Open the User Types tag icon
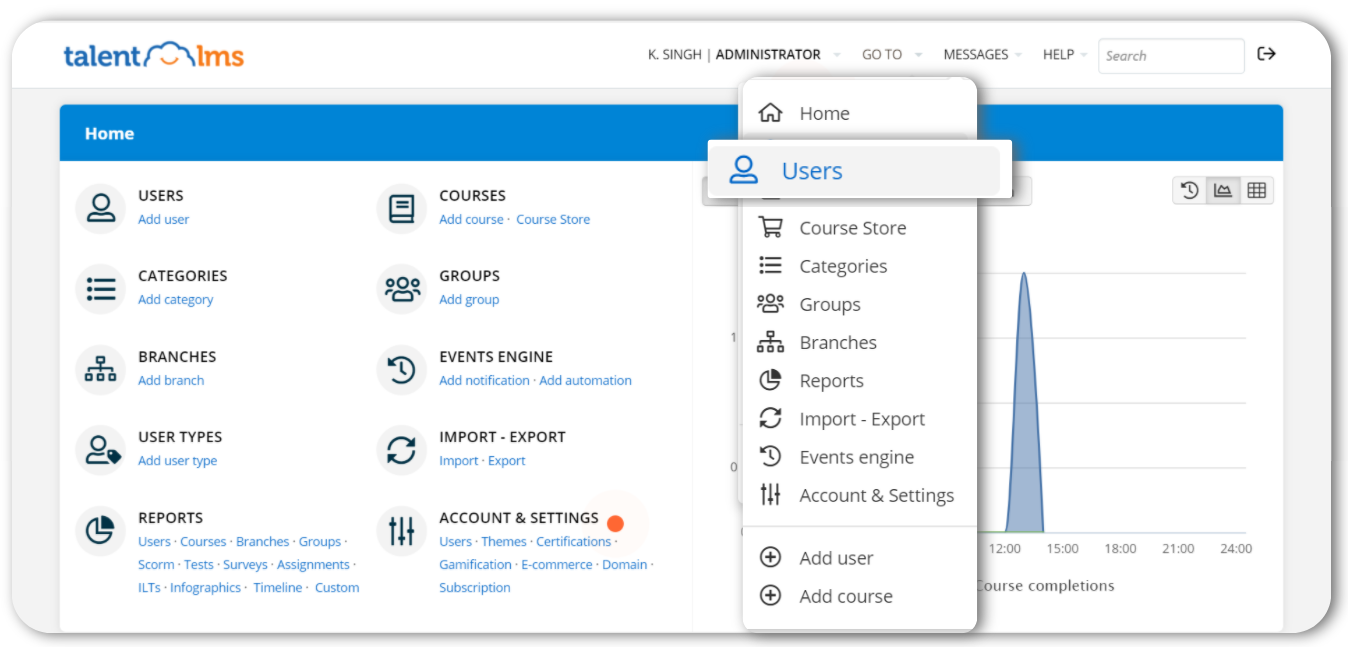 [100, 450]
